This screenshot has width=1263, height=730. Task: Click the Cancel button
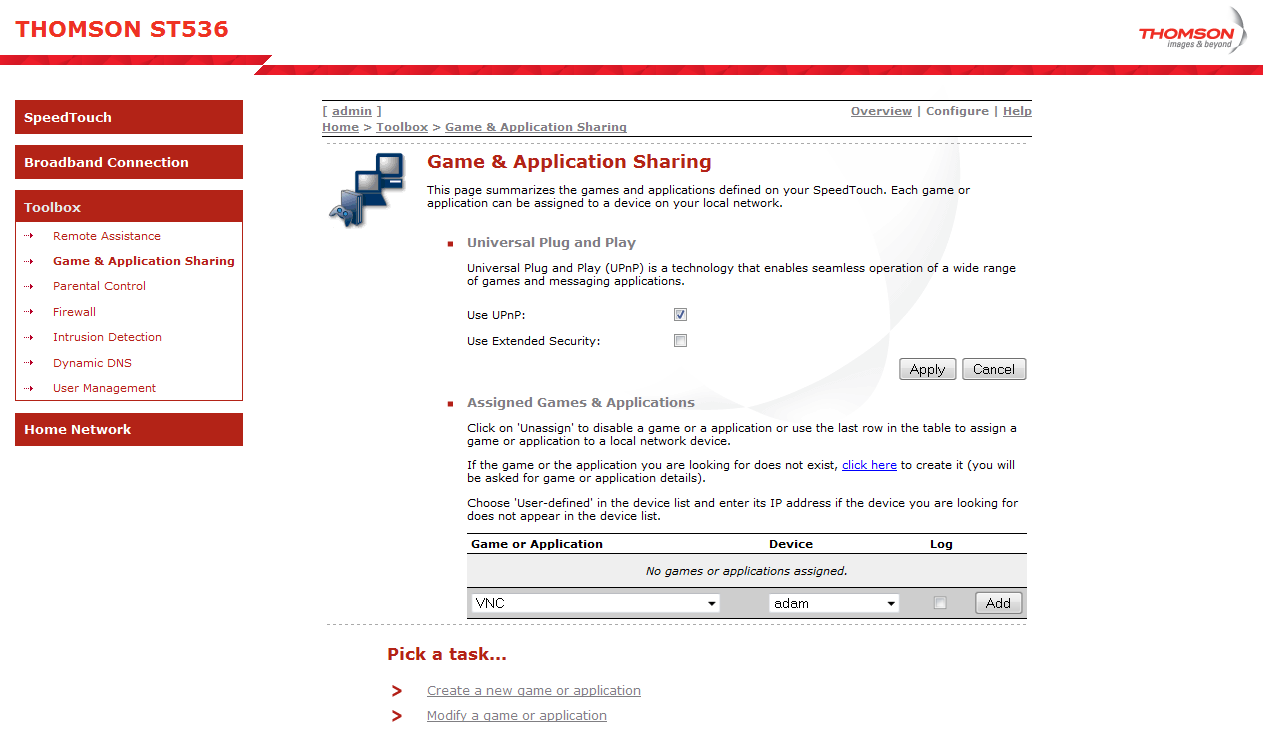pos(994,369)
